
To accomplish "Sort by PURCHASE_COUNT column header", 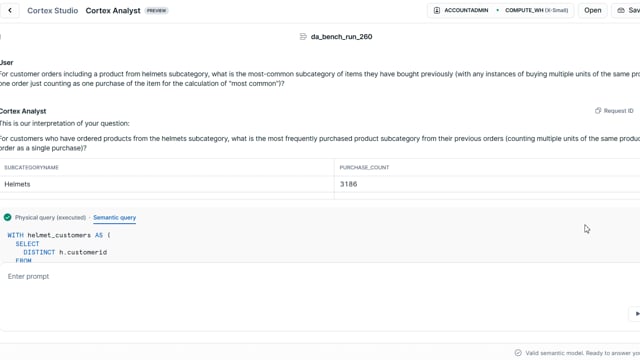I will [364, 167].
